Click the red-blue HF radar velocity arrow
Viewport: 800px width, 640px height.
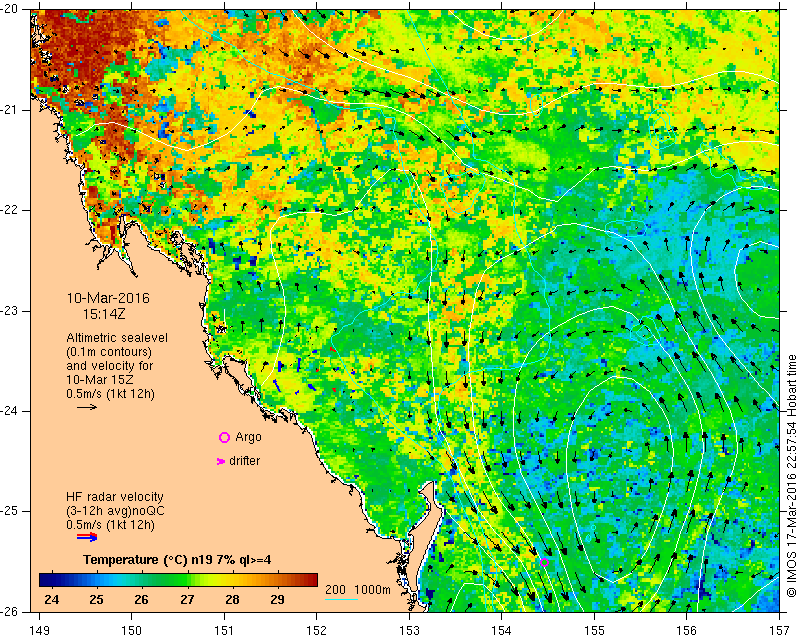tap(87, 536)
